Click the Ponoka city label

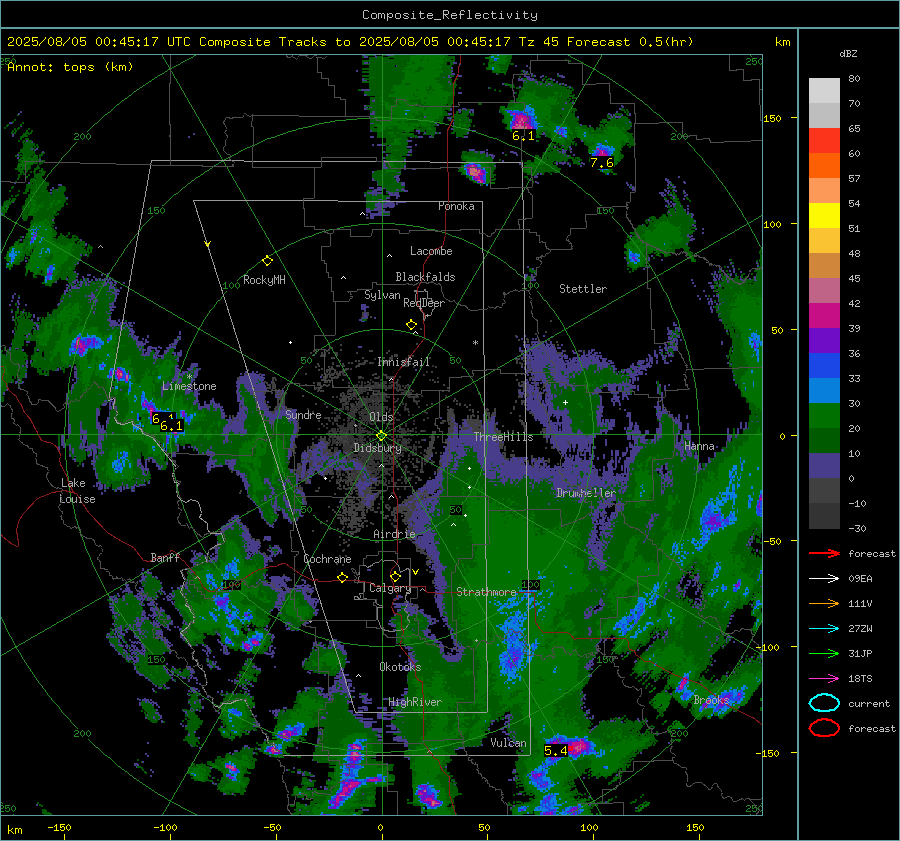[x=456, y=206]
